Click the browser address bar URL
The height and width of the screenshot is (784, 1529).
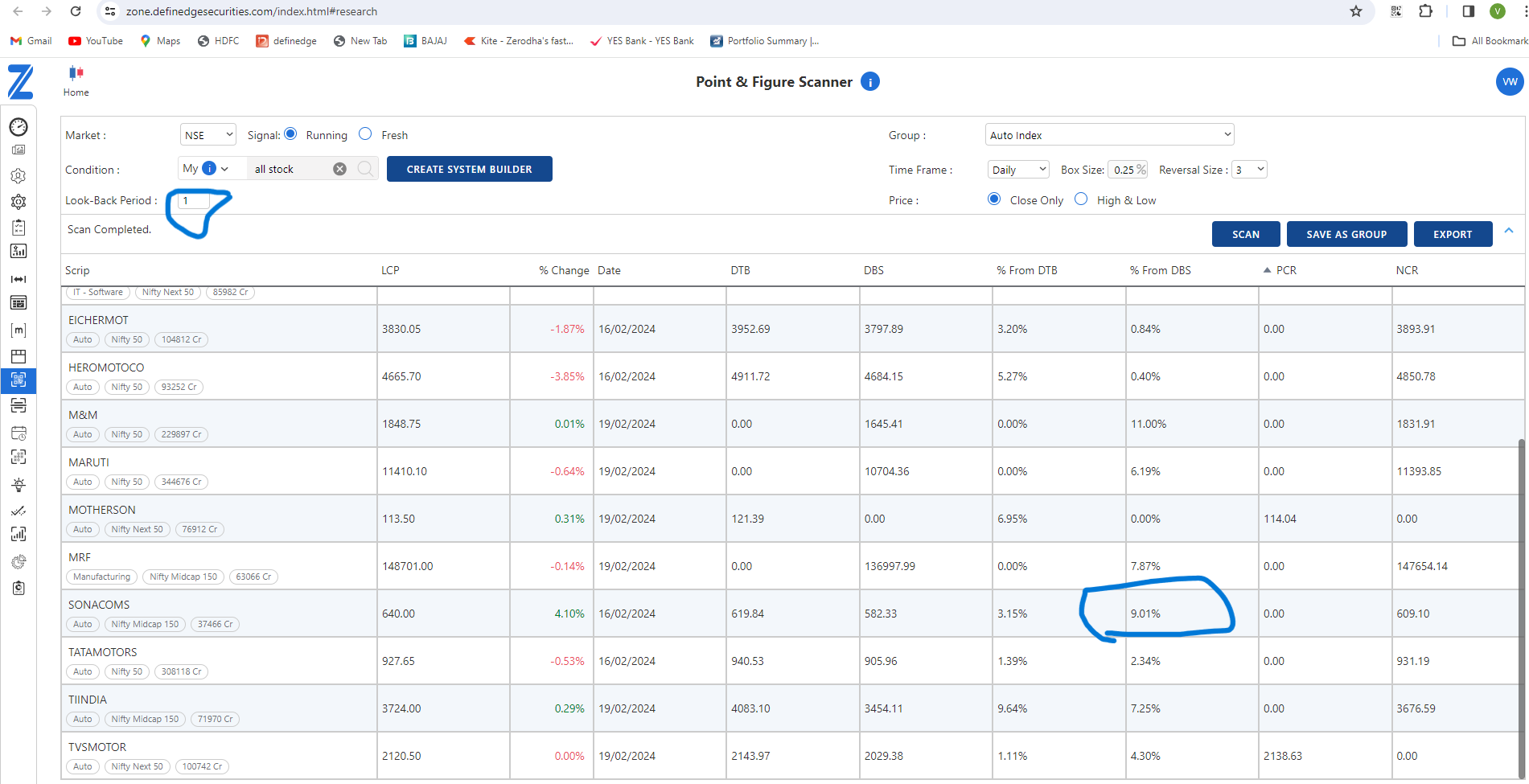coord(252,11)
